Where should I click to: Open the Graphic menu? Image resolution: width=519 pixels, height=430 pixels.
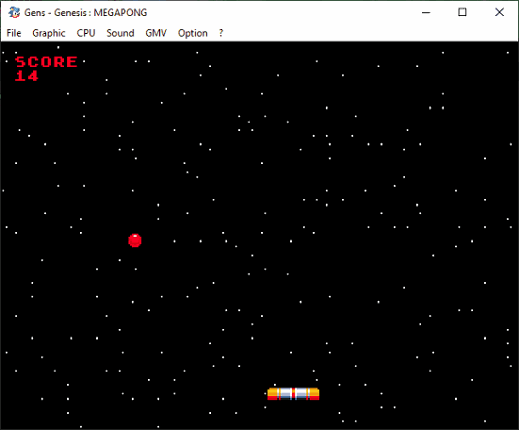tap(49, 33)
